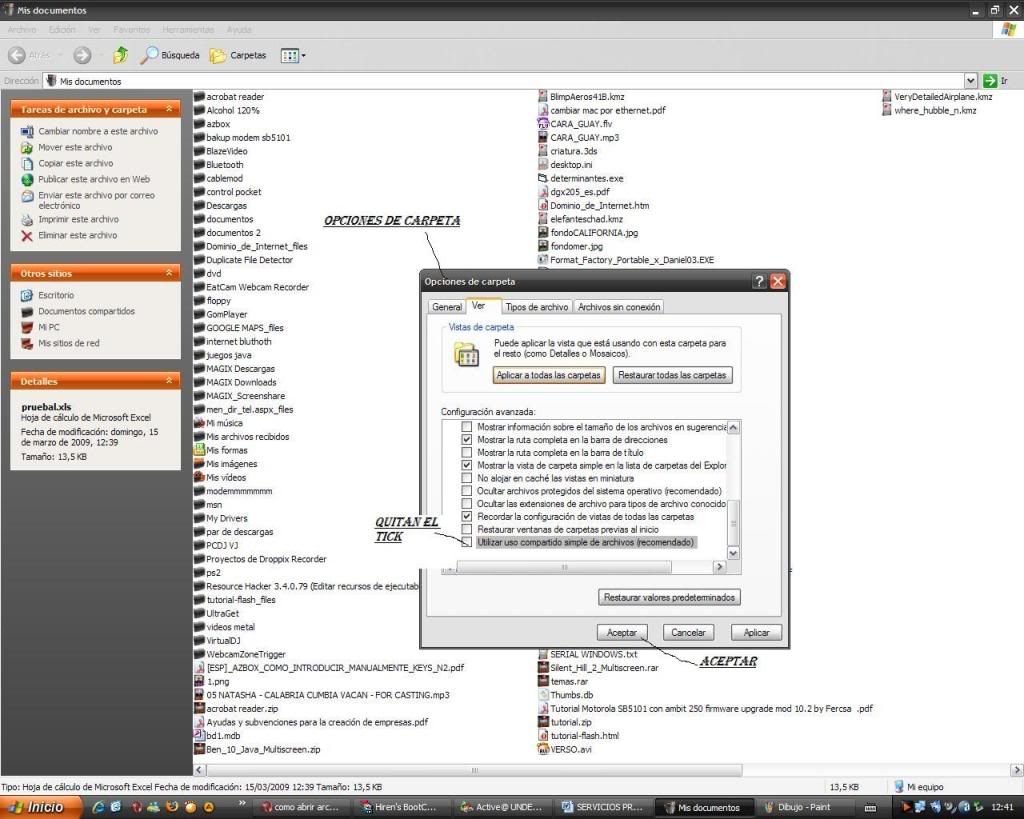Viewport: 1024px width, 819px height.
Task: Open views button dropdown arrow
Action: [303, 56]
